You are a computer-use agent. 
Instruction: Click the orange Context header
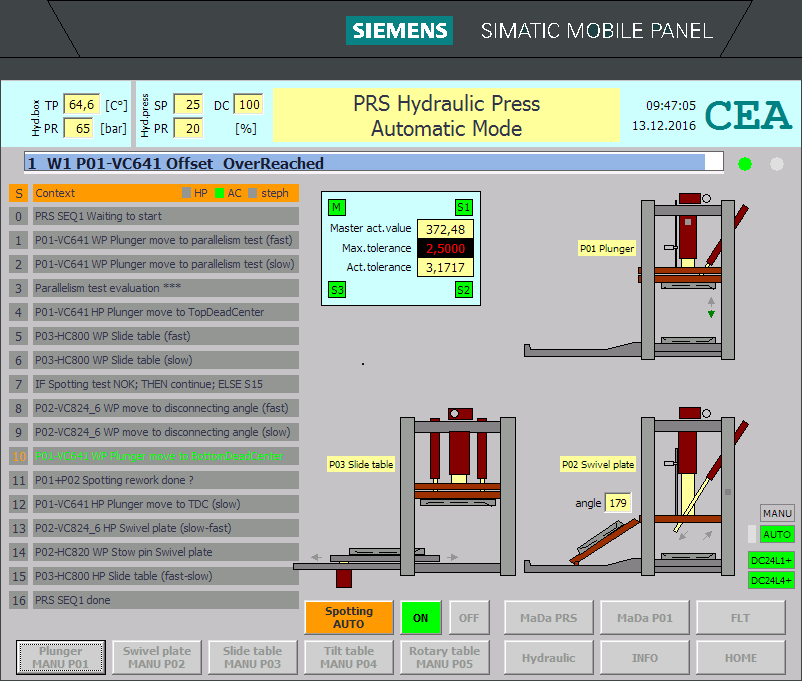coord(166,193)
